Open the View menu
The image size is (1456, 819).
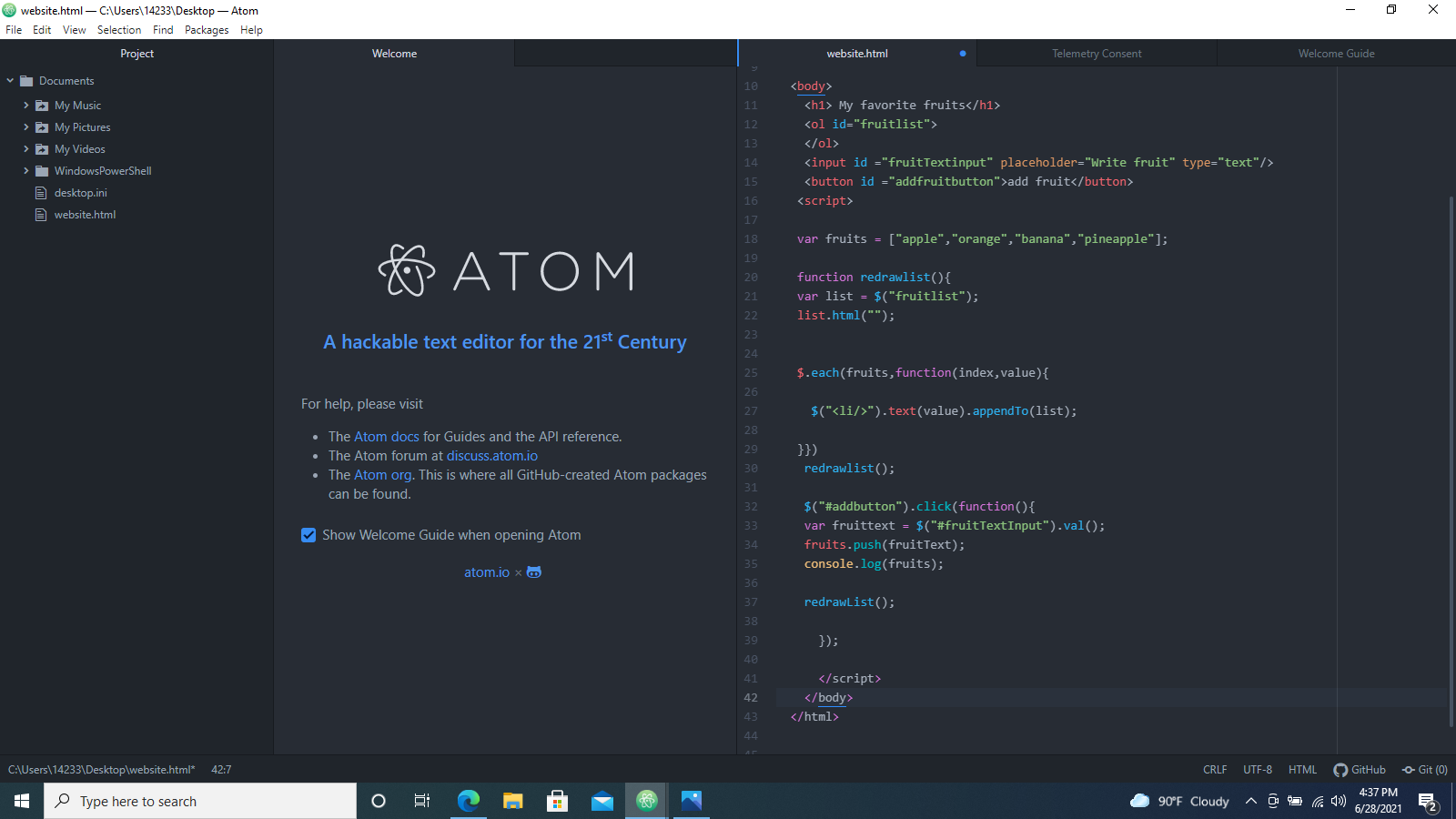click(75, 30)
